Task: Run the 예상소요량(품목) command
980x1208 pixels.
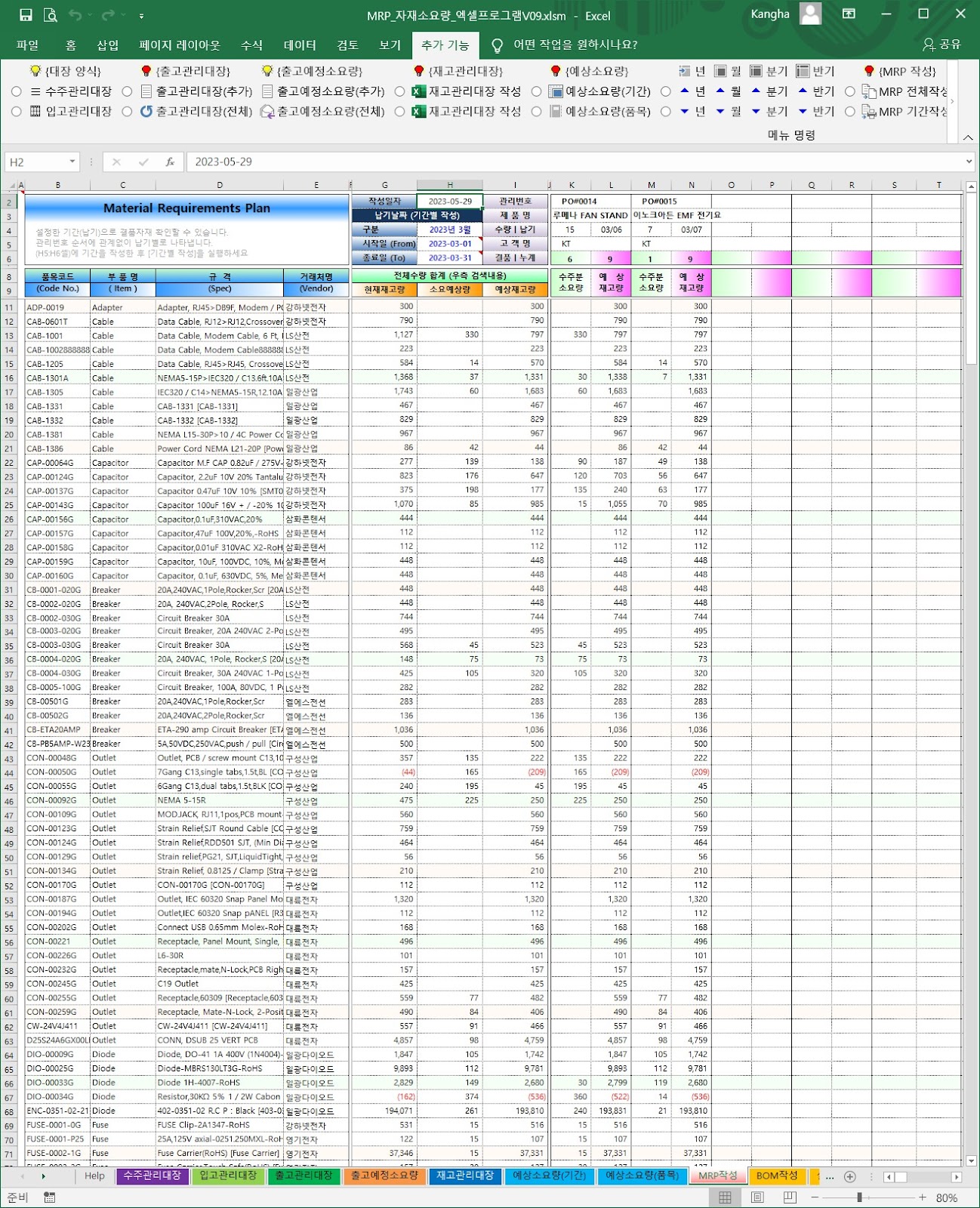Action: [599, 111]
